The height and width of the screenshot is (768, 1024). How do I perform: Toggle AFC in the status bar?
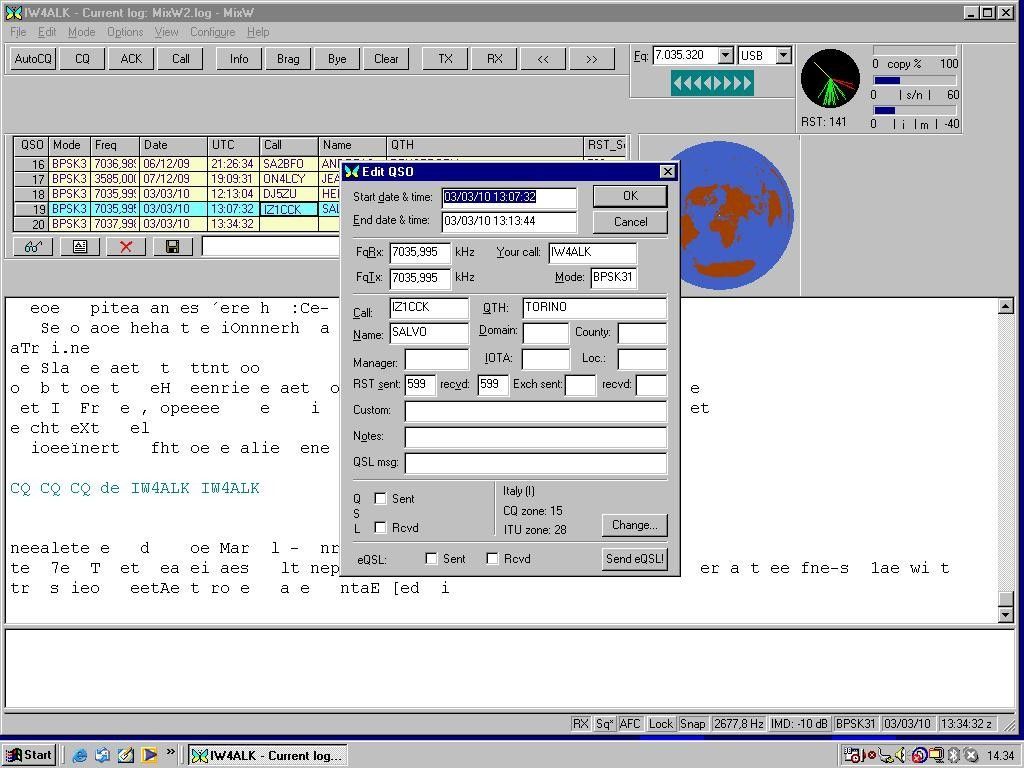pyautogui.click(x=630, y=724)
